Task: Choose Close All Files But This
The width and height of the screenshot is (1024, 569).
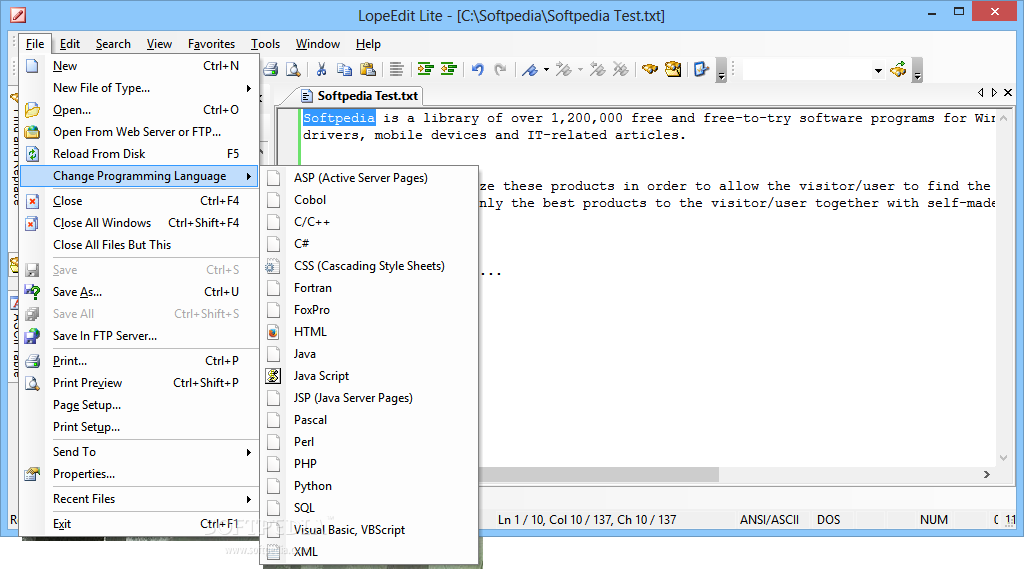Action: pyautogui.click(x=112, y=245)
